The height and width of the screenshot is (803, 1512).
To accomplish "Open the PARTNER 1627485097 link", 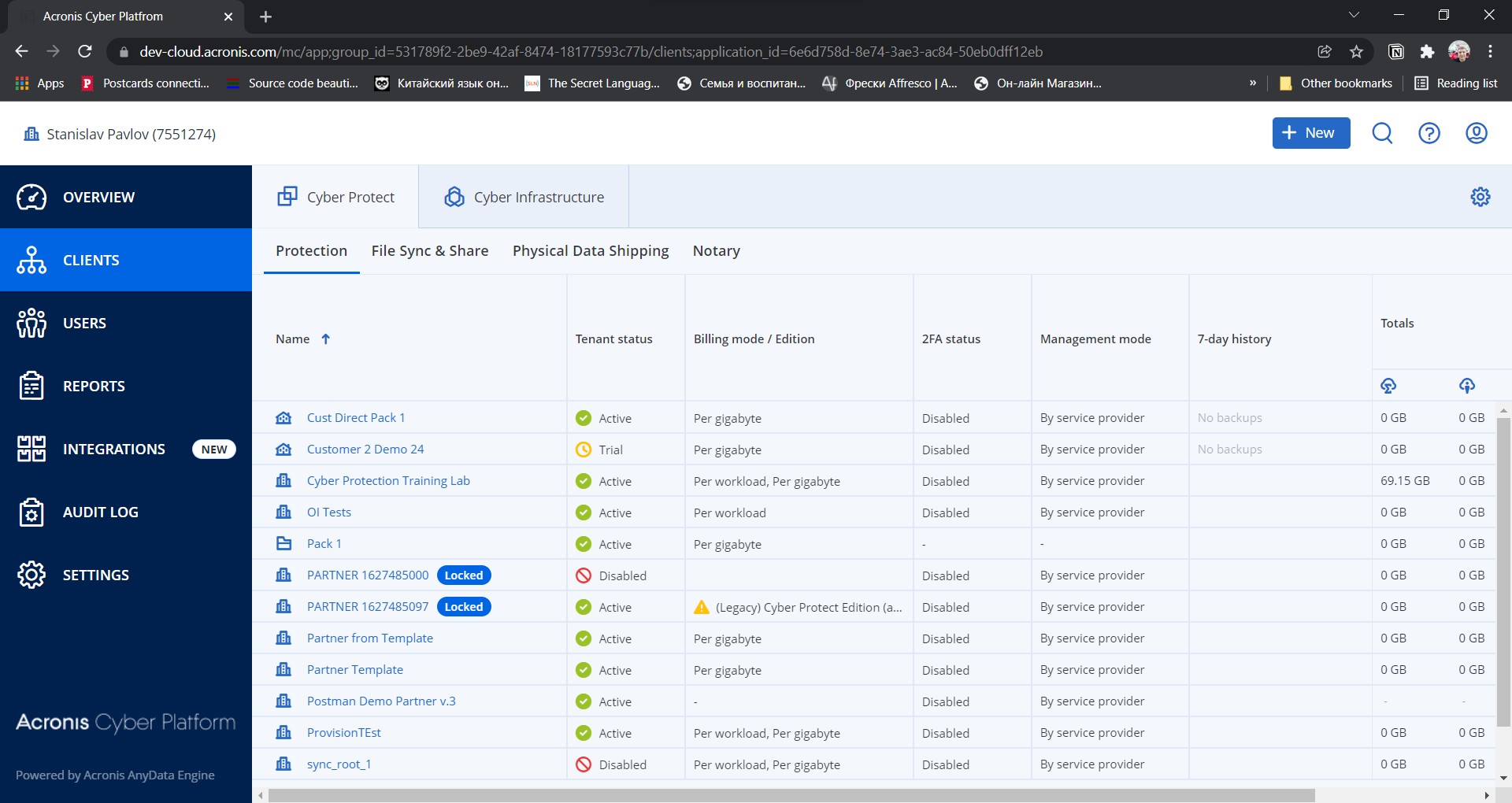I will tap(368, 606).
